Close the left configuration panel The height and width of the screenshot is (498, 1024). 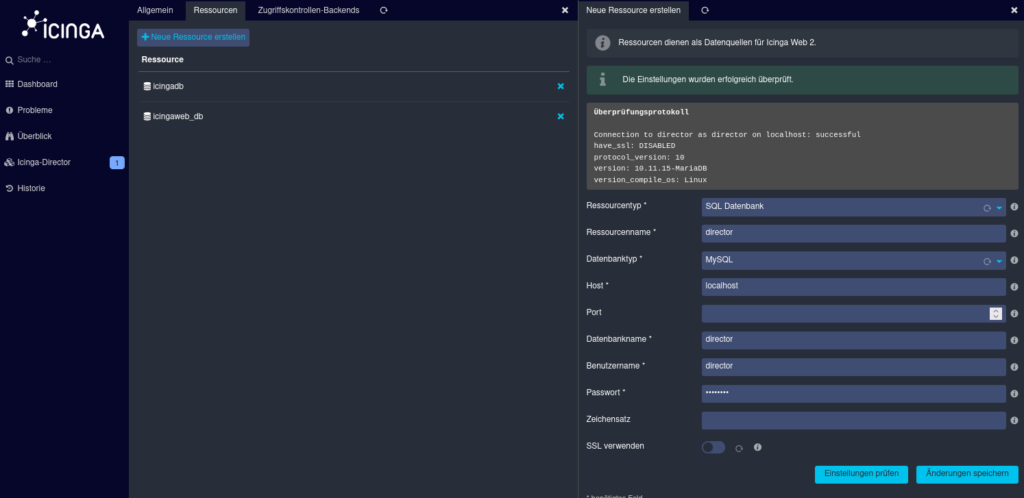tap(565, 10)
